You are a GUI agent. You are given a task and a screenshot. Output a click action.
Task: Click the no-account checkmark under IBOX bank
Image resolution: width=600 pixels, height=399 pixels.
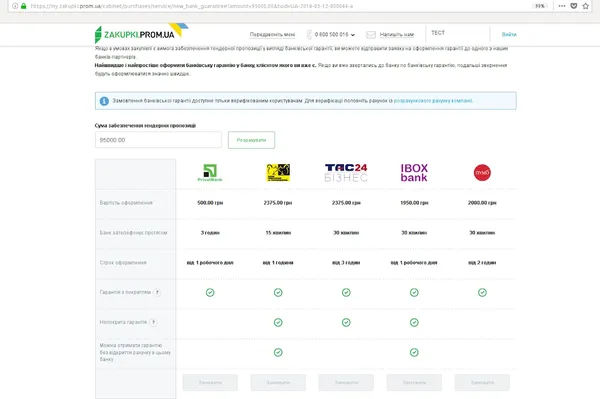pos(414,352)
